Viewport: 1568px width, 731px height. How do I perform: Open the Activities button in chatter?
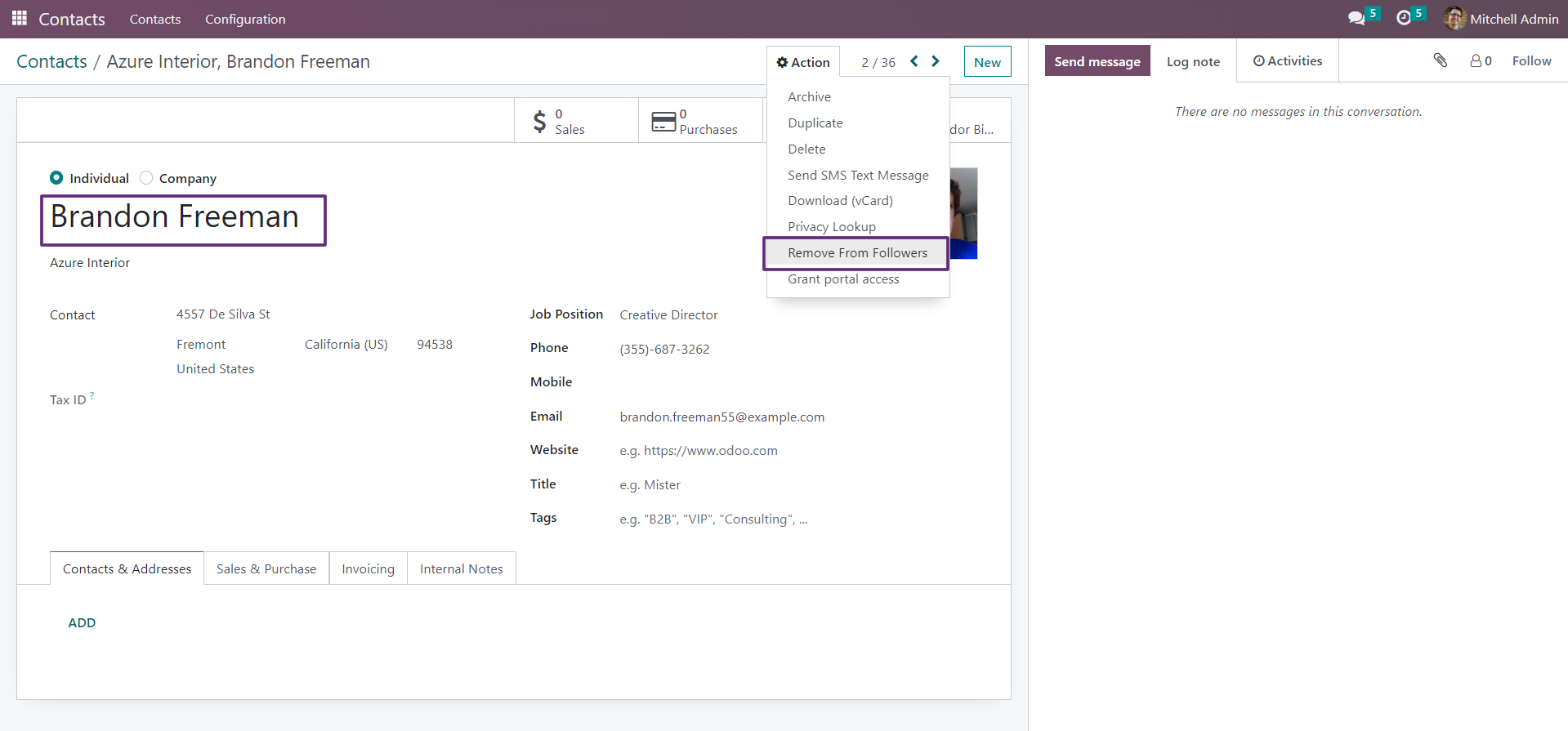click(1288, 61)
